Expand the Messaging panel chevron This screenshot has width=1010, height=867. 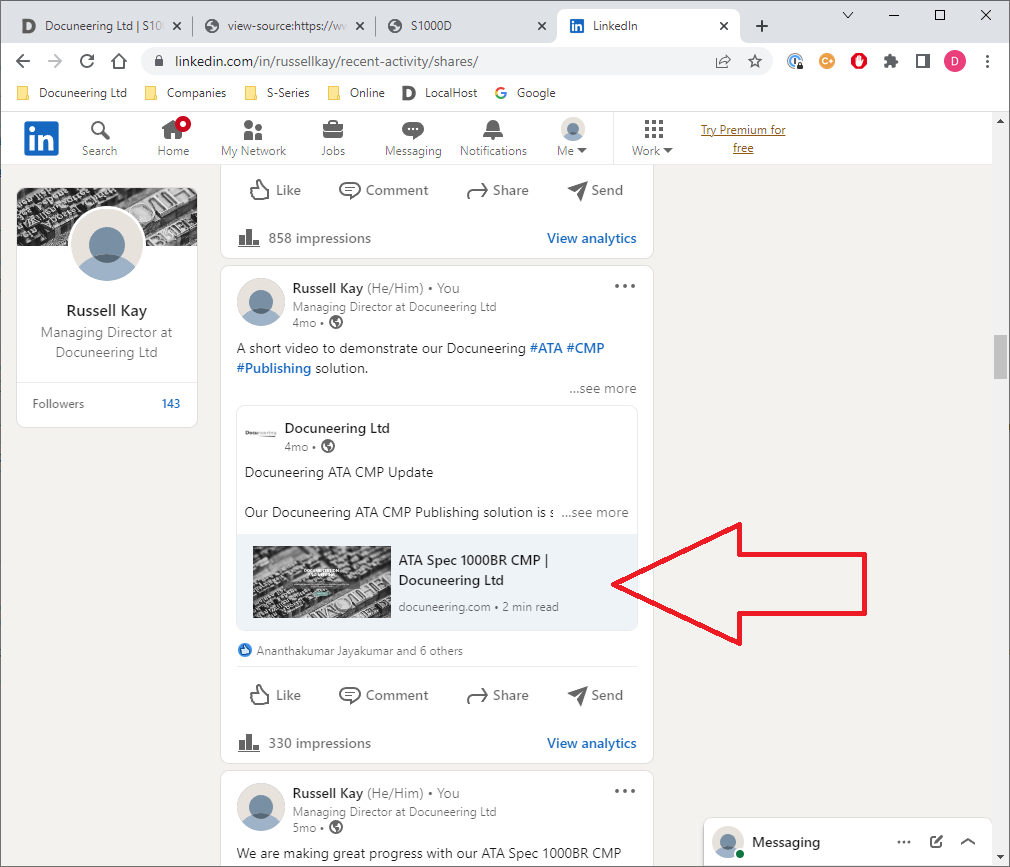pyautogui.click(x=967, y=842)
